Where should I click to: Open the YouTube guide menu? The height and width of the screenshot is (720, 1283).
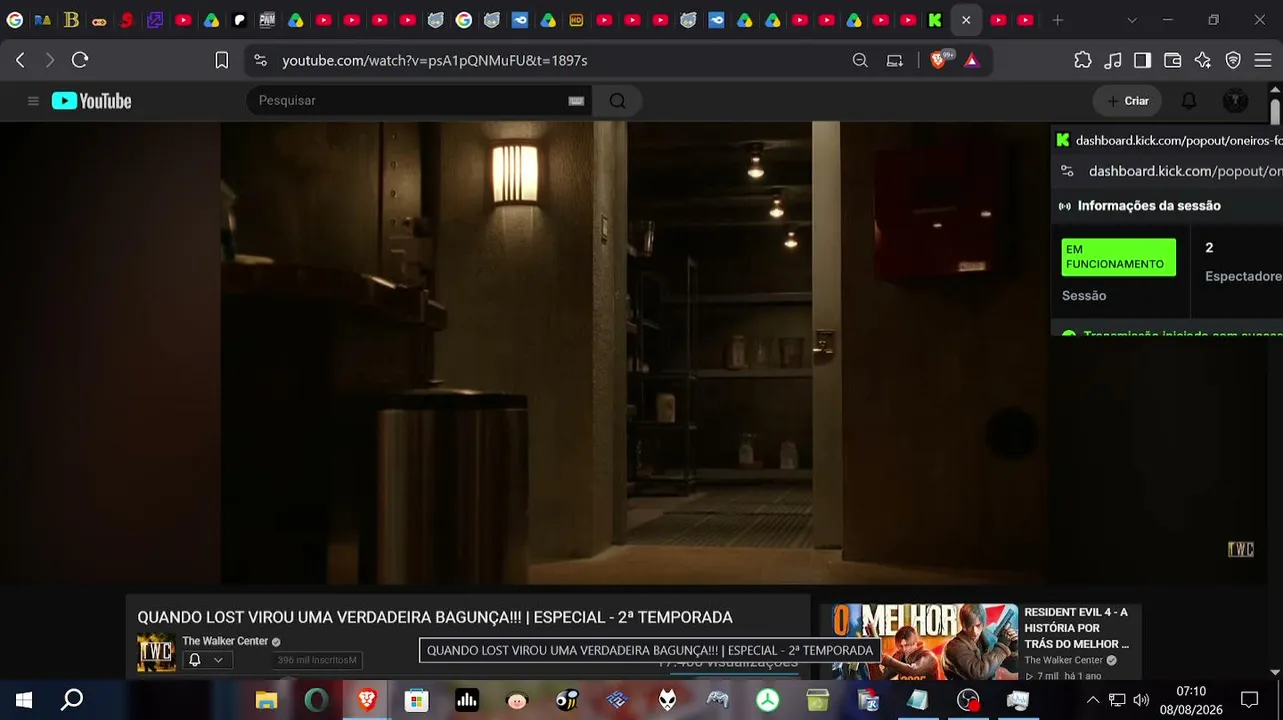point(33,101)
